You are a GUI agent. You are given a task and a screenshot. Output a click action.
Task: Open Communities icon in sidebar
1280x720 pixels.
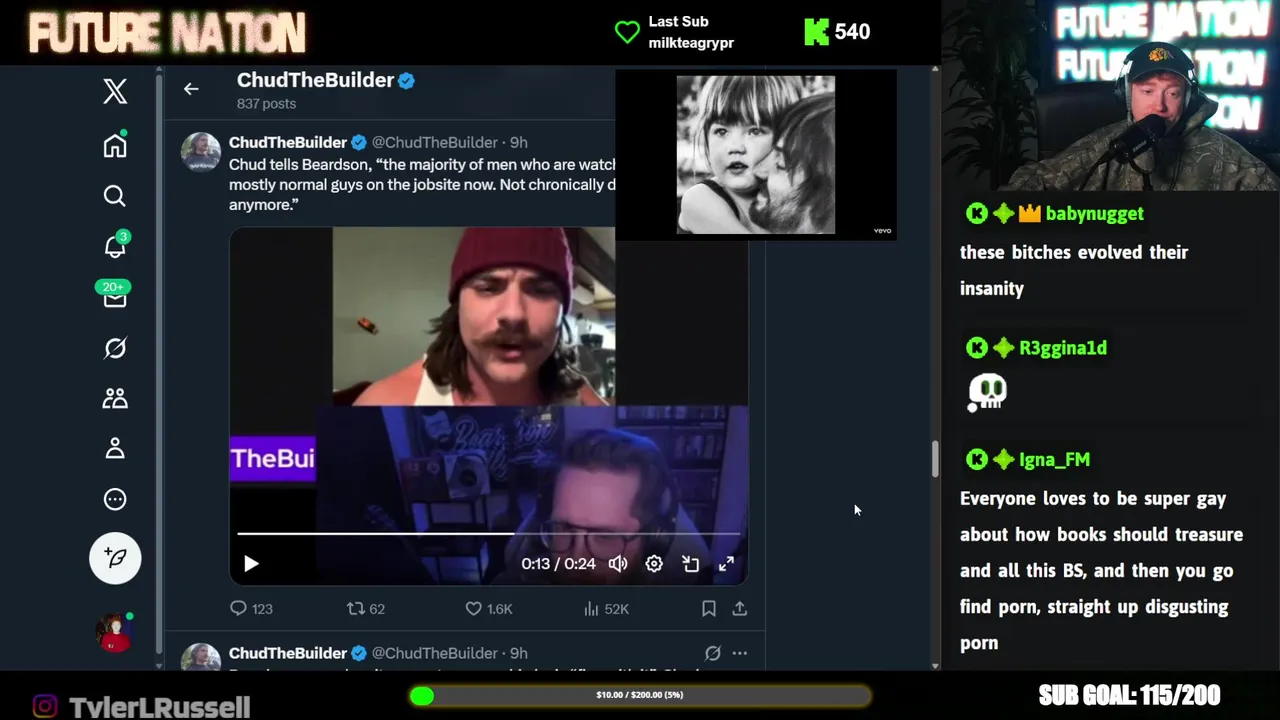point(115,398)
